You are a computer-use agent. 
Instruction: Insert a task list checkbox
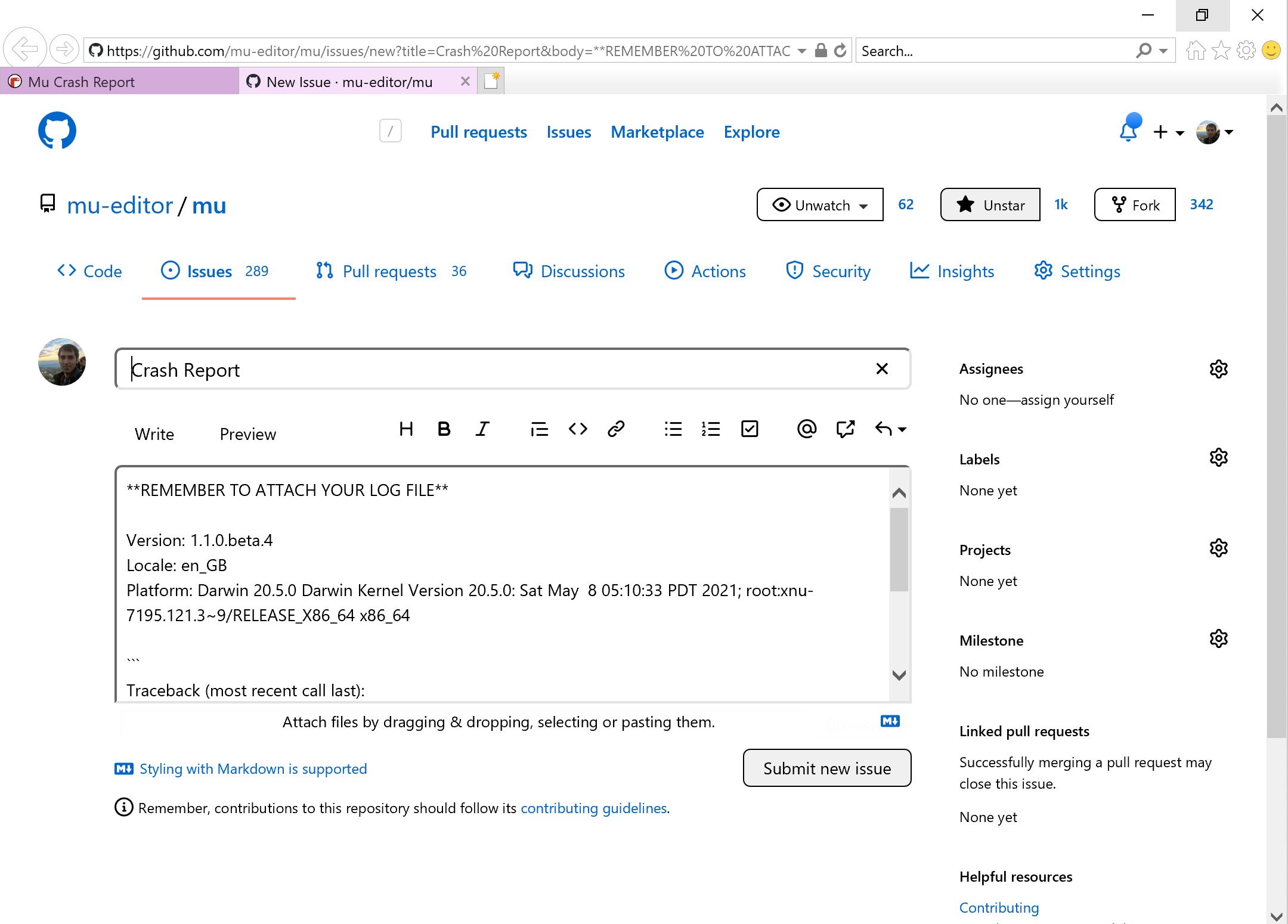(x=750, y=429)
